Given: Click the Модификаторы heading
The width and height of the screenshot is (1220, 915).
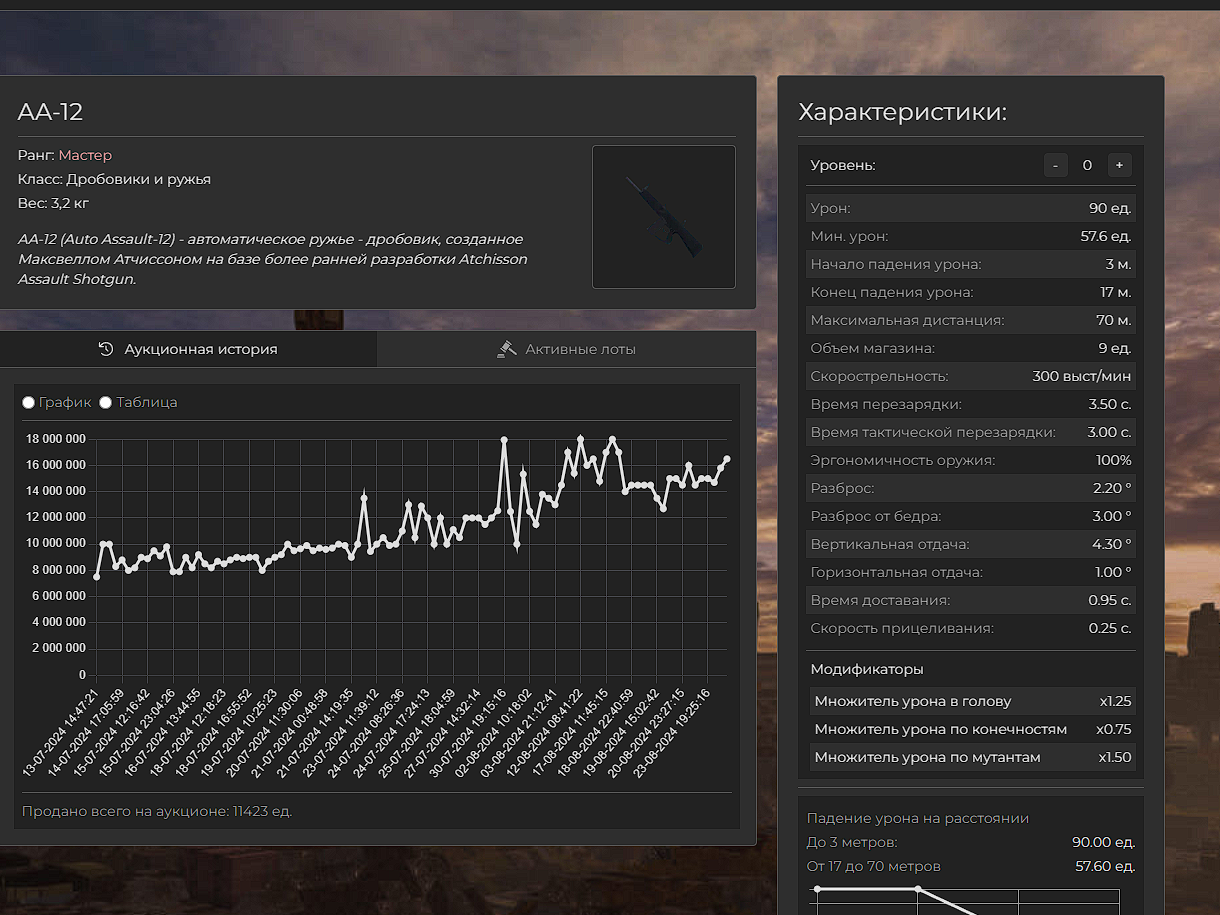Looking at the screenshot, I should click(866, 669).
